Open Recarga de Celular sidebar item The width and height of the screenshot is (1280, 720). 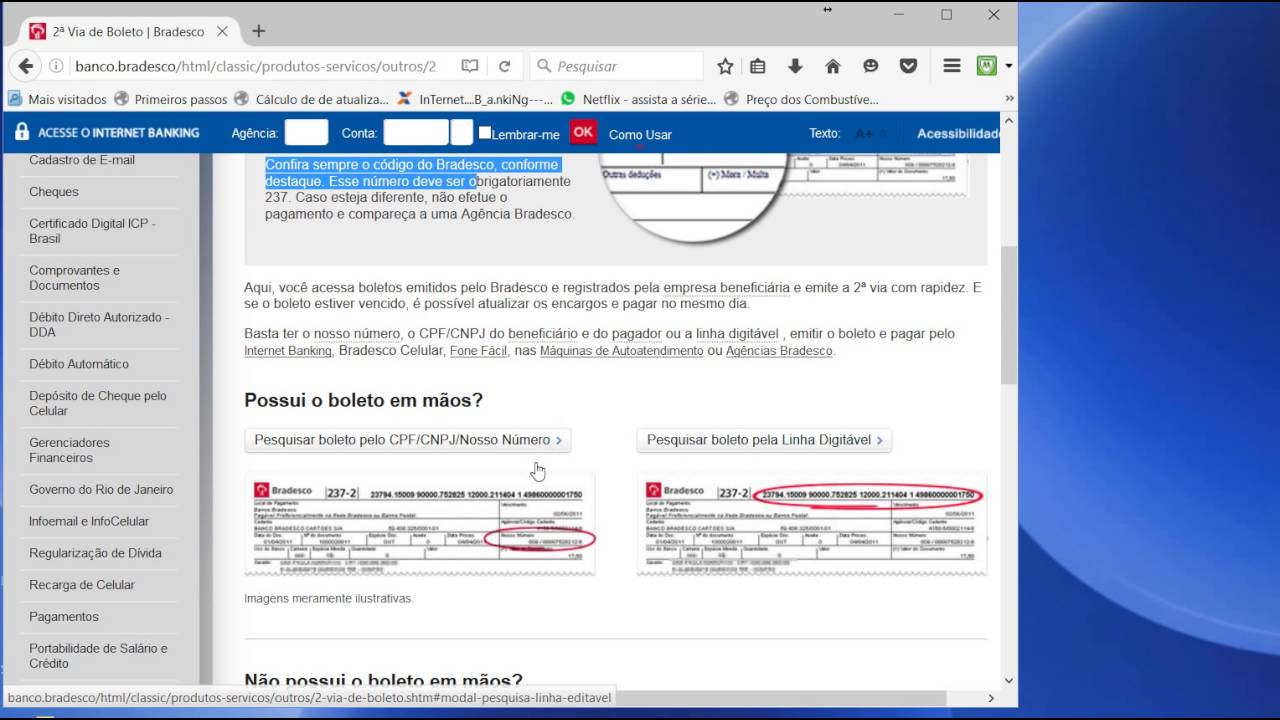(x=82, y=585)
